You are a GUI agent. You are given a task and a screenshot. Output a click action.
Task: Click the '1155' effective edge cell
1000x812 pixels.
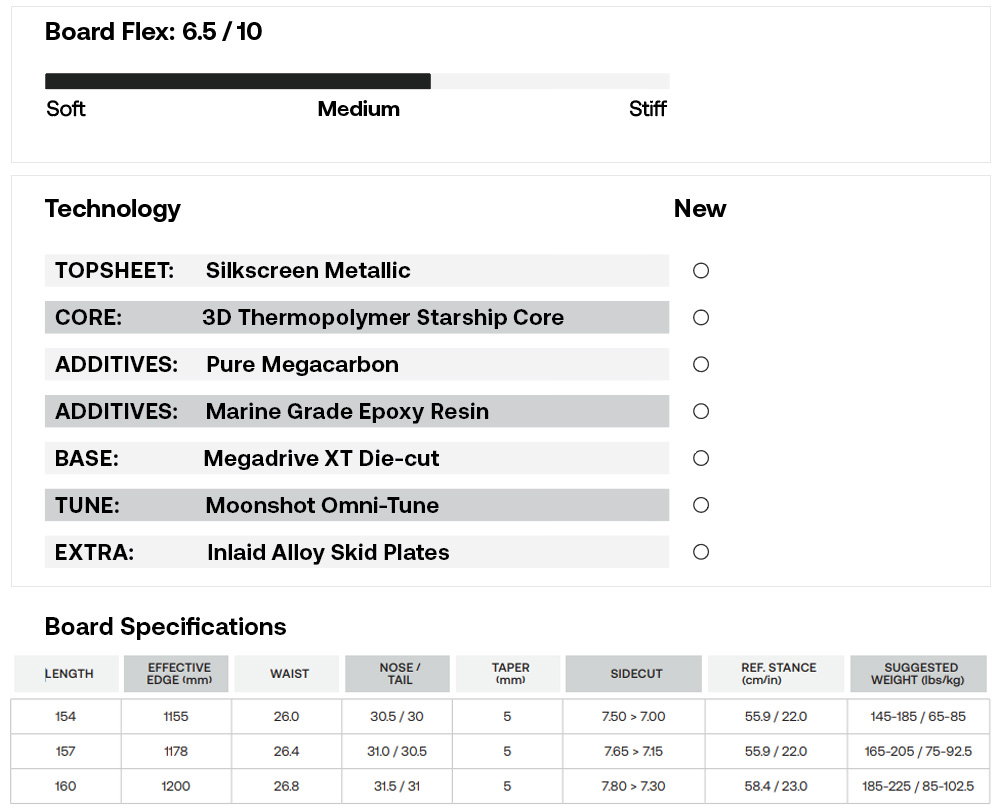(176, 716)
